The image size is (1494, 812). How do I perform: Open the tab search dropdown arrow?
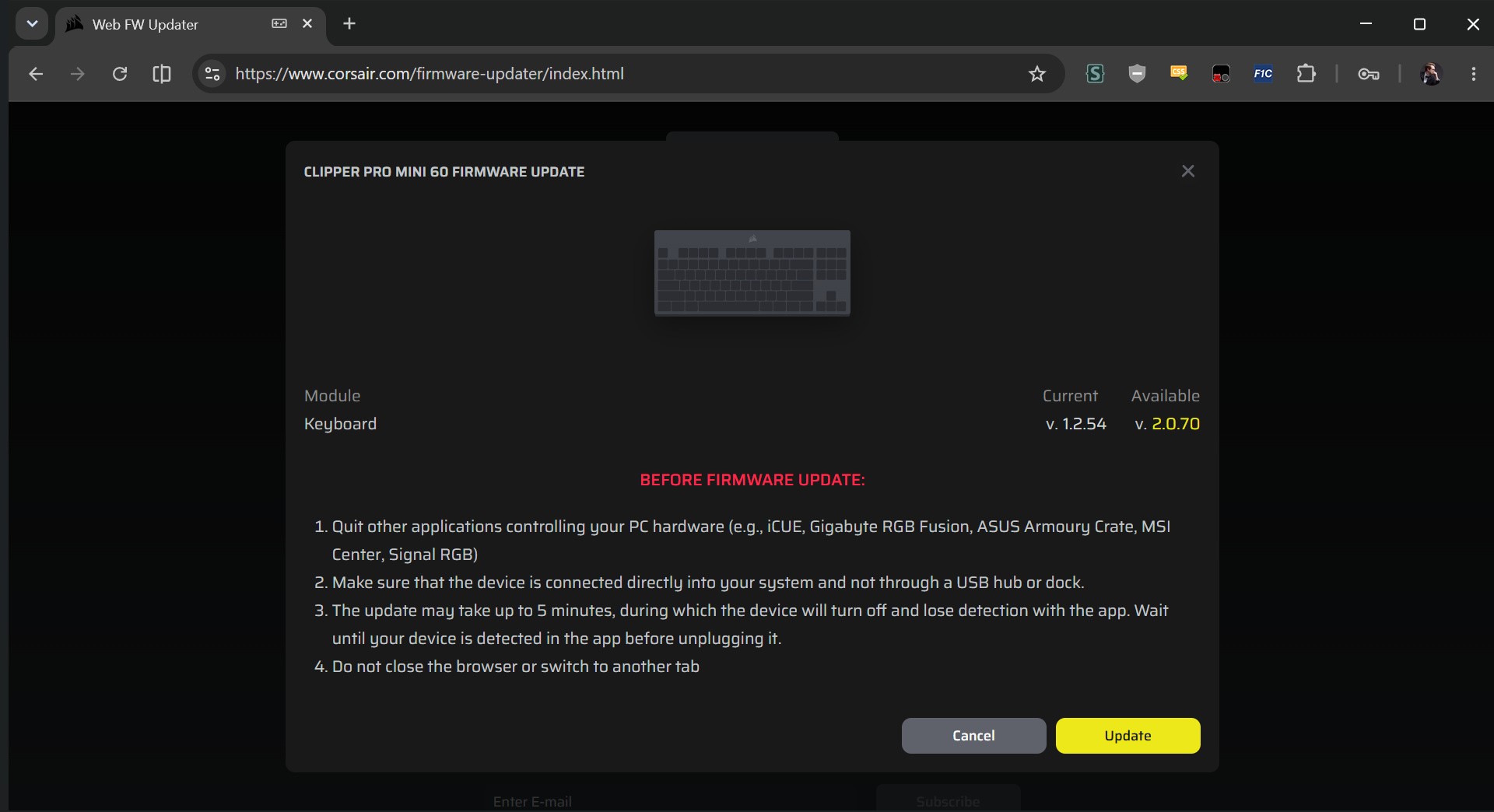pos(32,24)
